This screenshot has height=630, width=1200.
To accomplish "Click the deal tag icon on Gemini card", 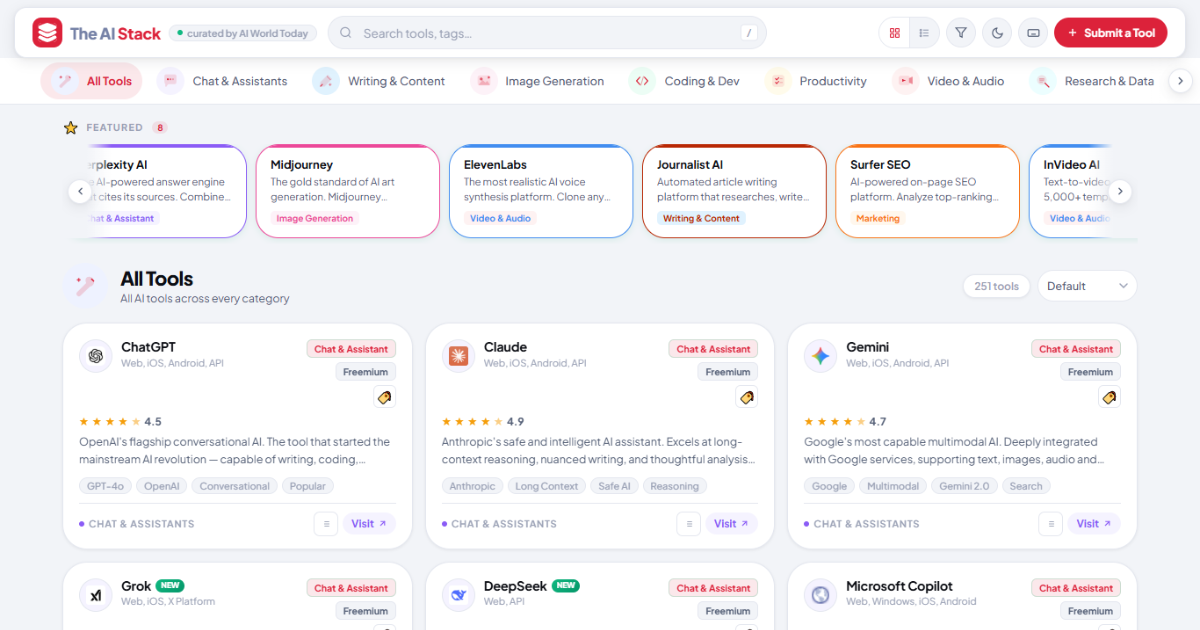I will pyautogui.click(x=1109, y=397).
